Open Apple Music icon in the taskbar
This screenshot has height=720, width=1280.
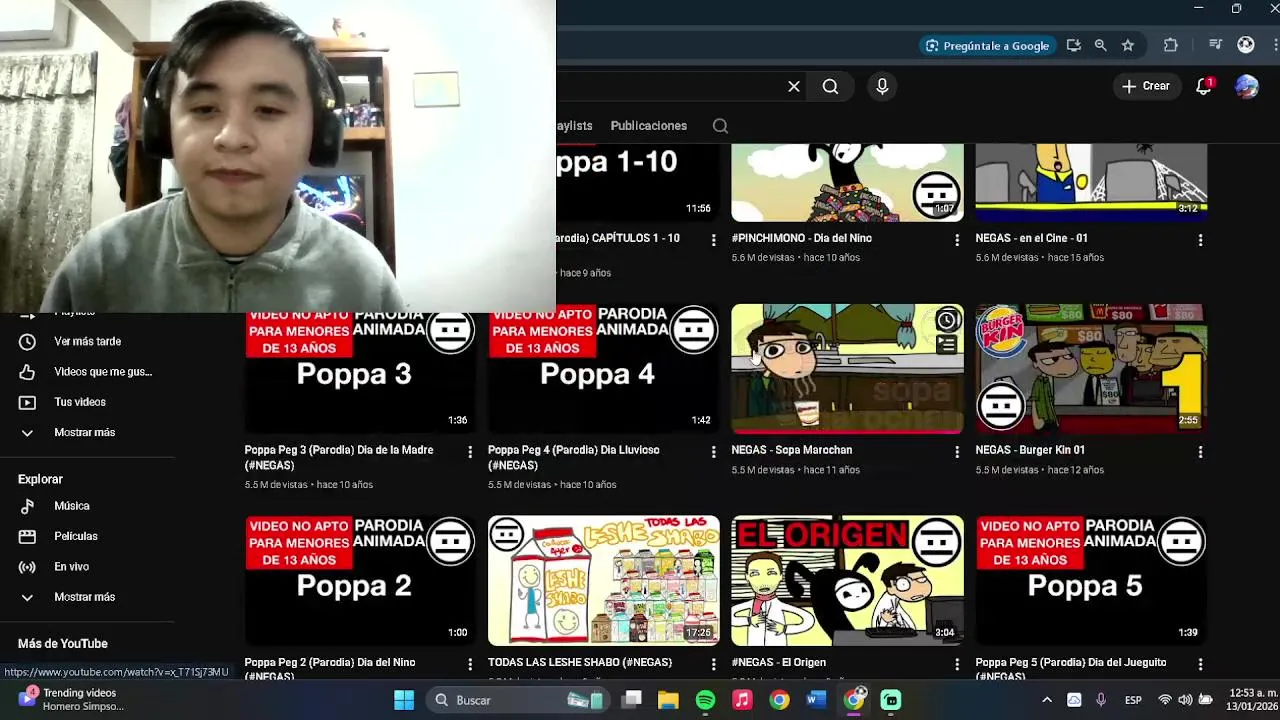(742, 700)
